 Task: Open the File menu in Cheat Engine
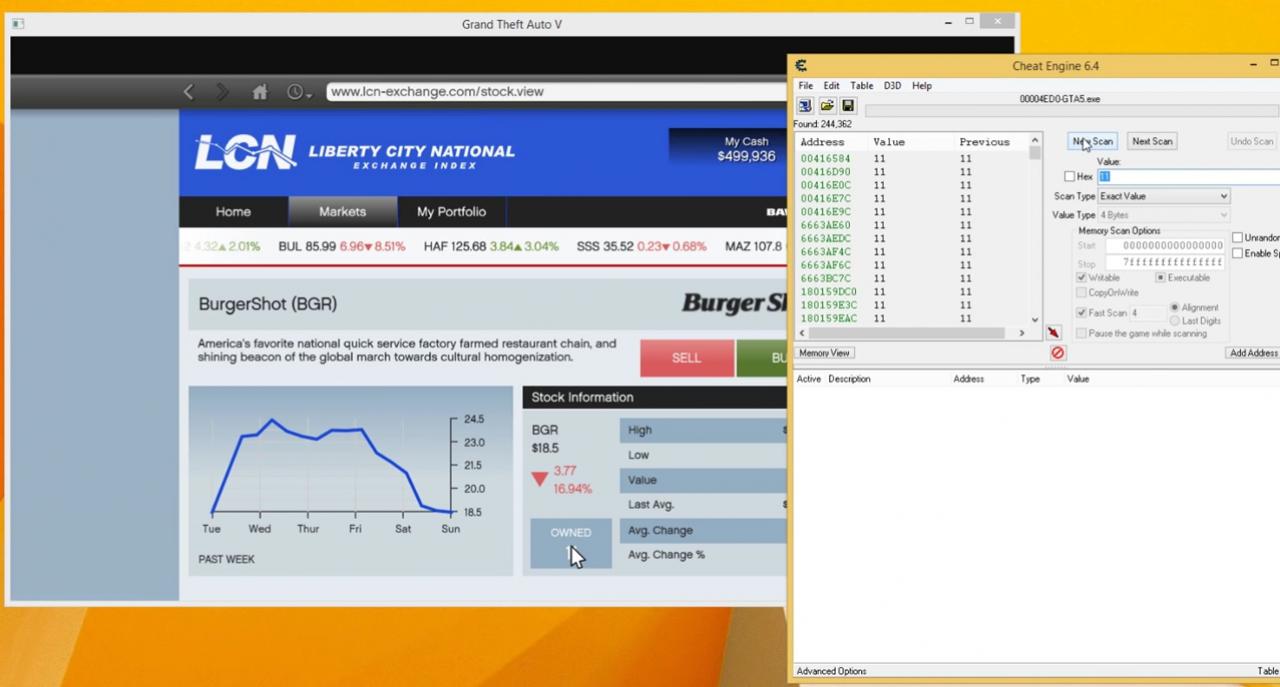806,86
